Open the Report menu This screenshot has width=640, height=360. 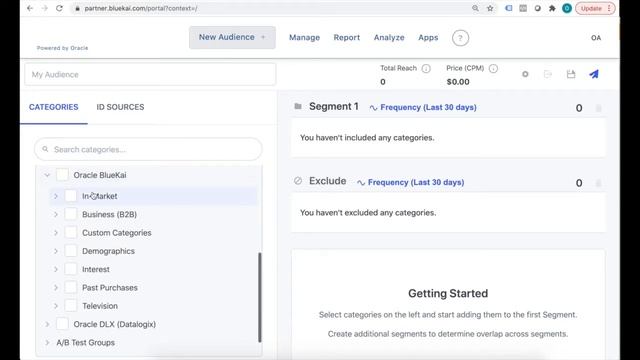point(347,38)
